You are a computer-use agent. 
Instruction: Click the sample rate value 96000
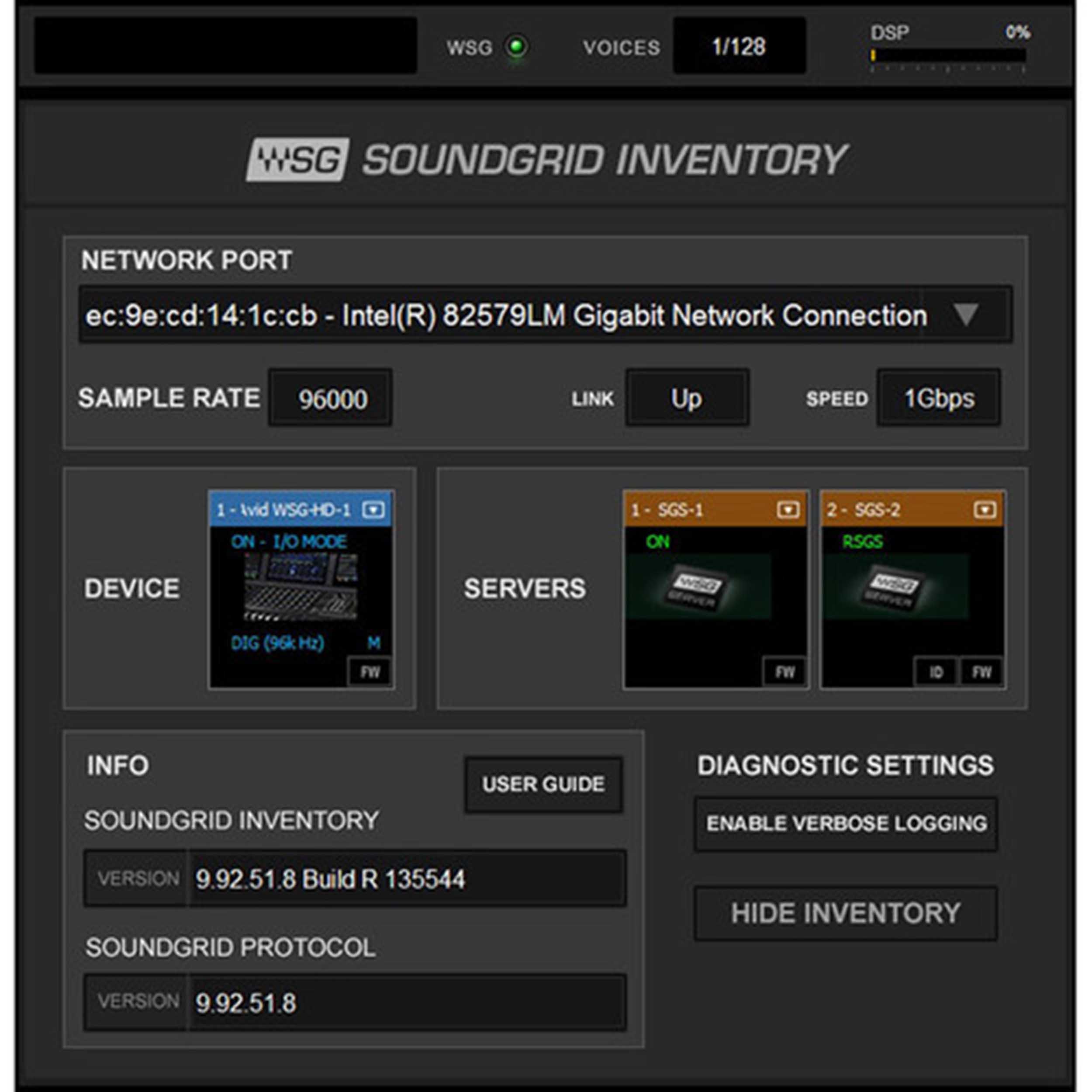click(331, 398)
